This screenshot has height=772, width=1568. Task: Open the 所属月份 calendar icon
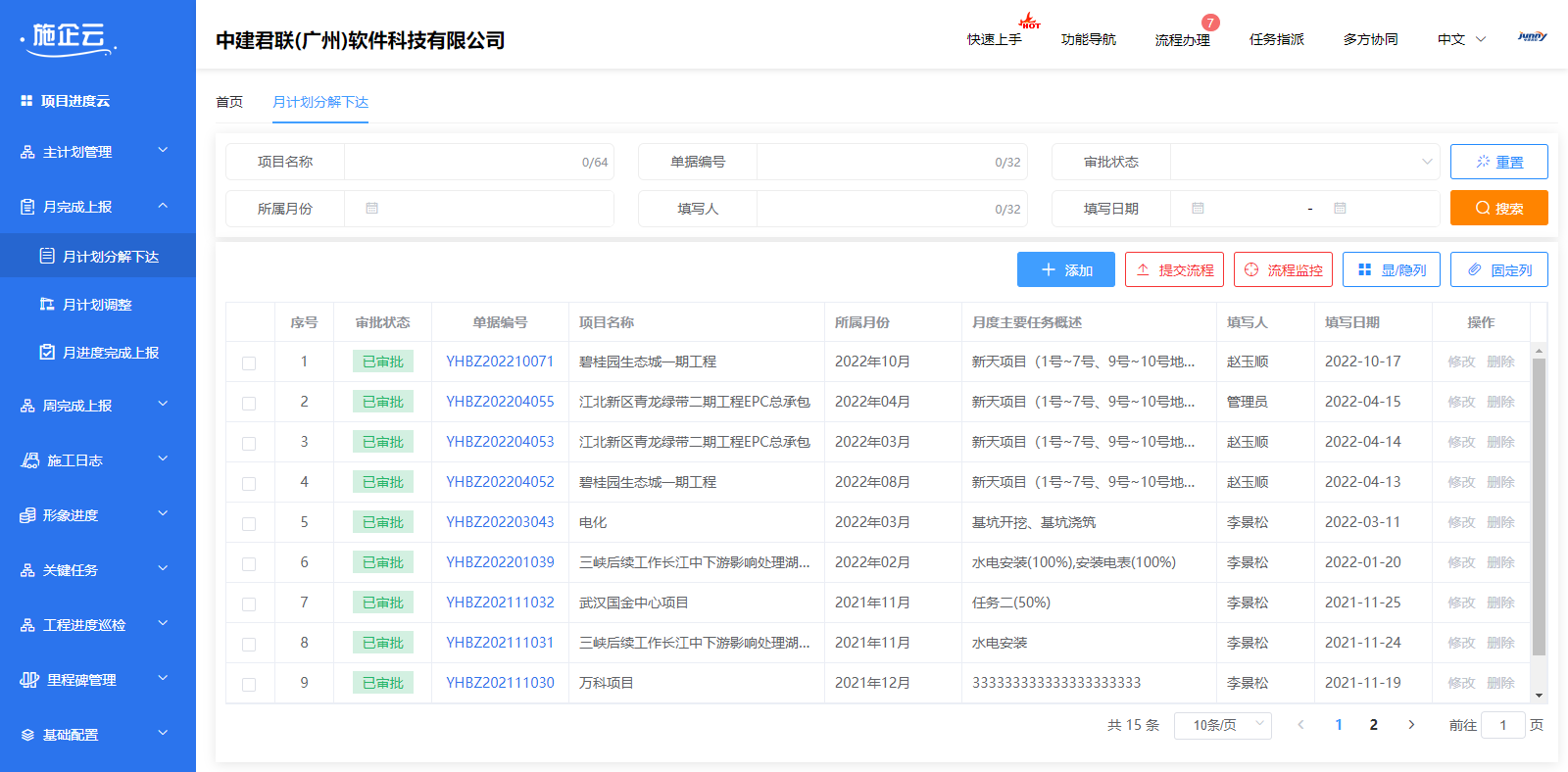click(371, 208)
